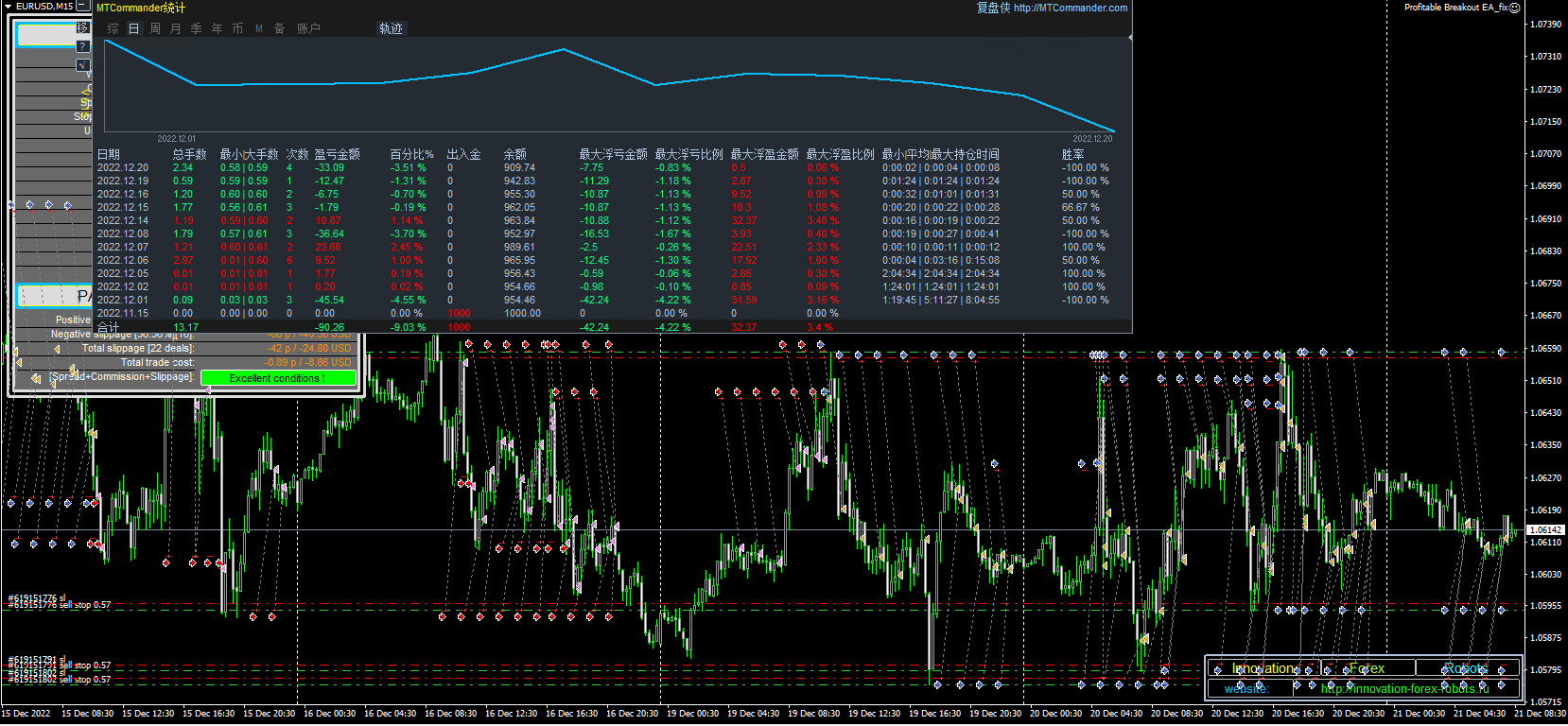Click the 盈亏金额 profit/loss column header
This screenshot has width=1568, height=726.
tap(338, 154)
